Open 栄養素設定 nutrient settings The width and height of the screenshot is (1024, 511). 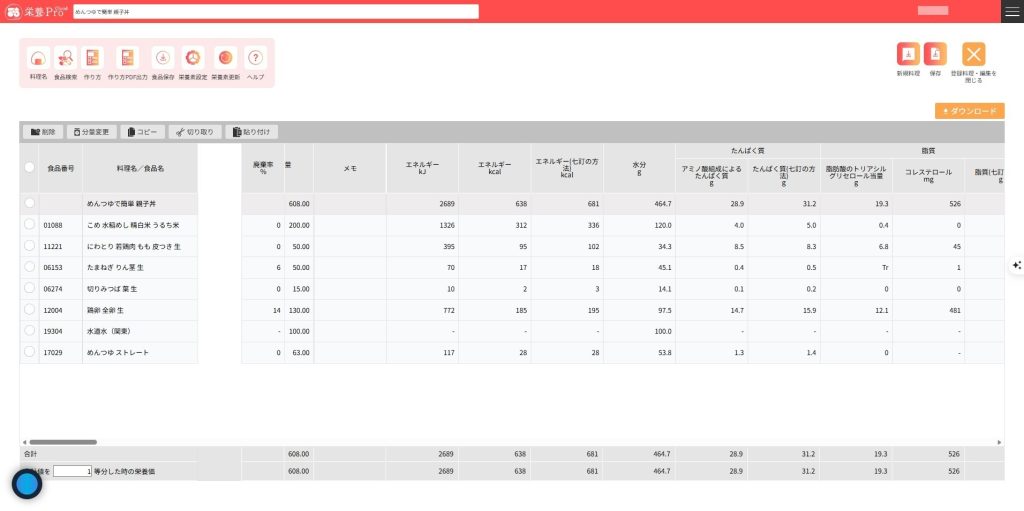coord(193,58)
